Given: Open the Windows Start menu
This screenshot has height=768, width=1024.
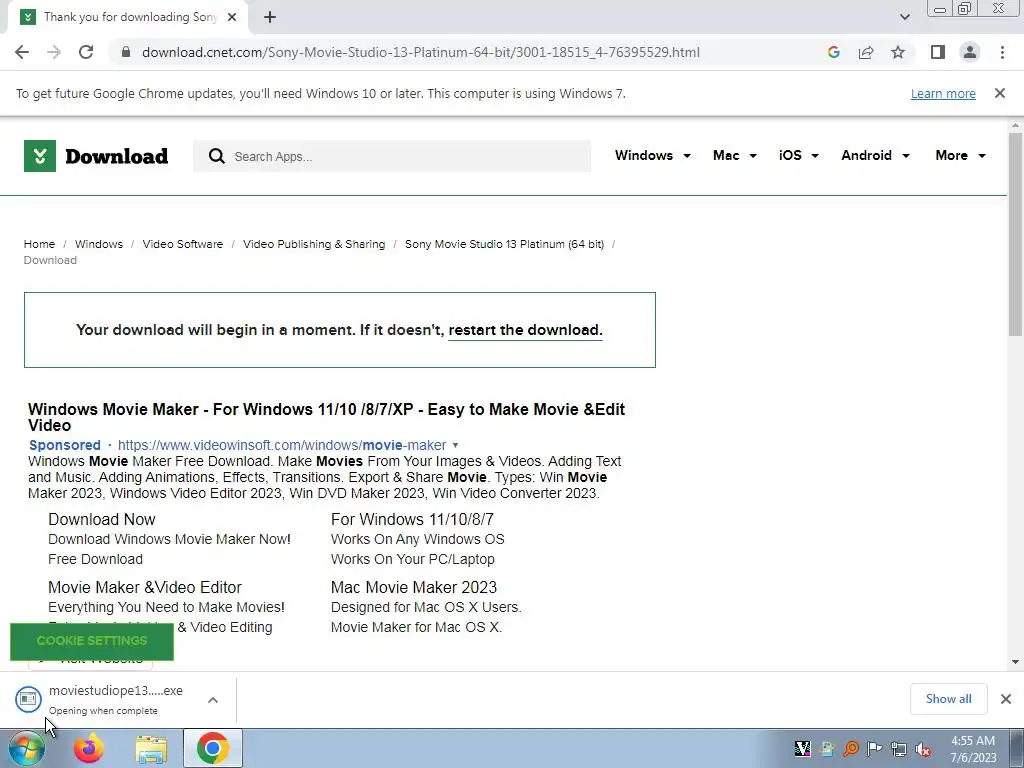Looking at the screenshot, I should [x=26, y=749].
